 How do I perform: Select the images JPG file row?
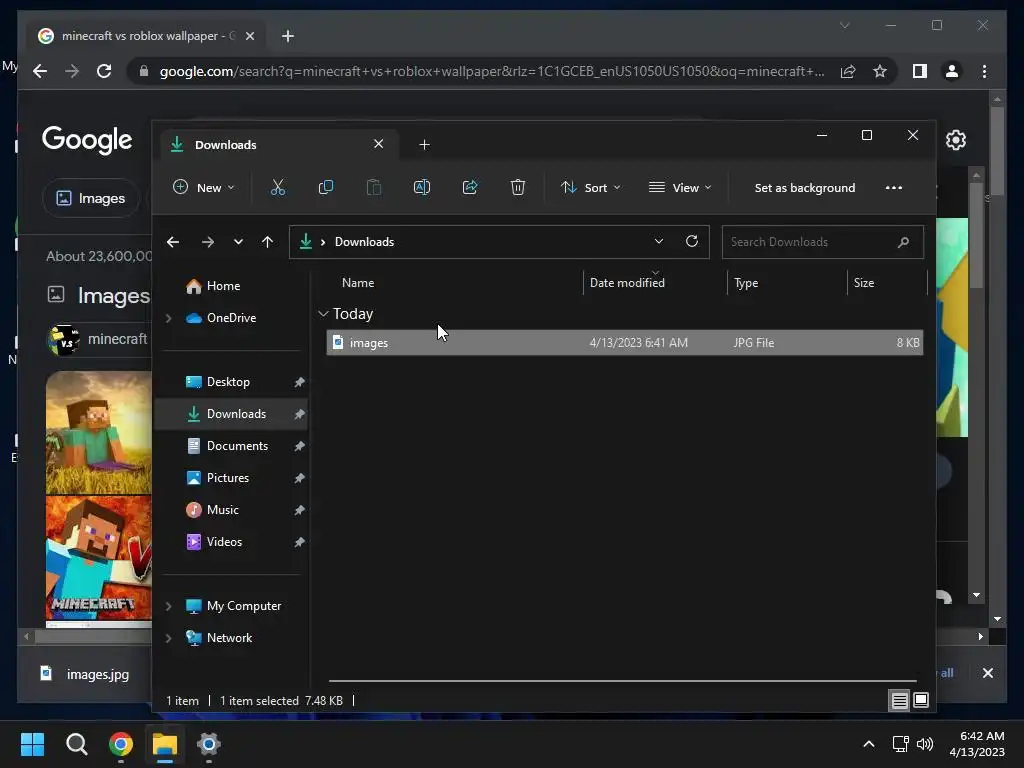(x=624, y=343)
